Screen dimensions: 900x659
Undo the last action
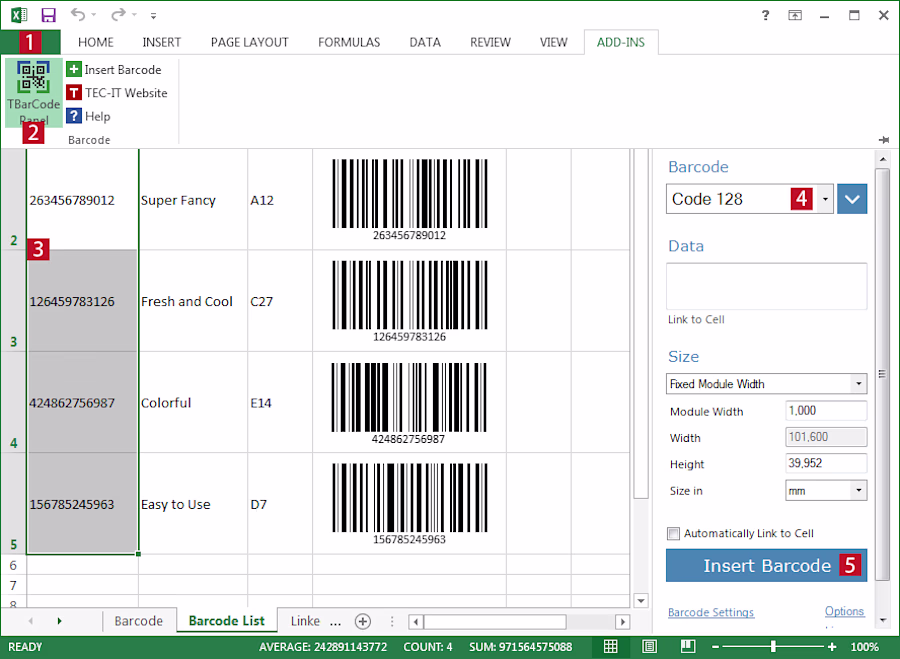[x=78, y=14]
